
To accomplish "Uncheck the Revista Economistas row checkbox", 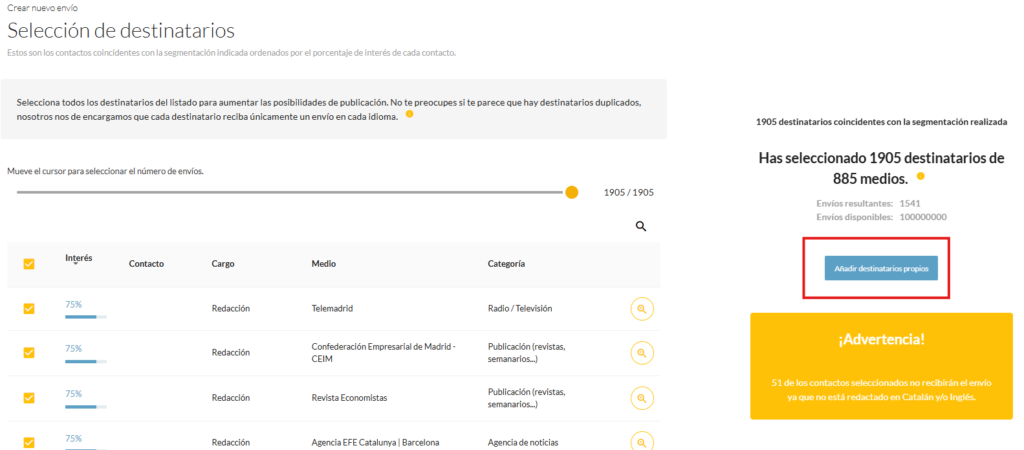I will (x=29, y=397).
